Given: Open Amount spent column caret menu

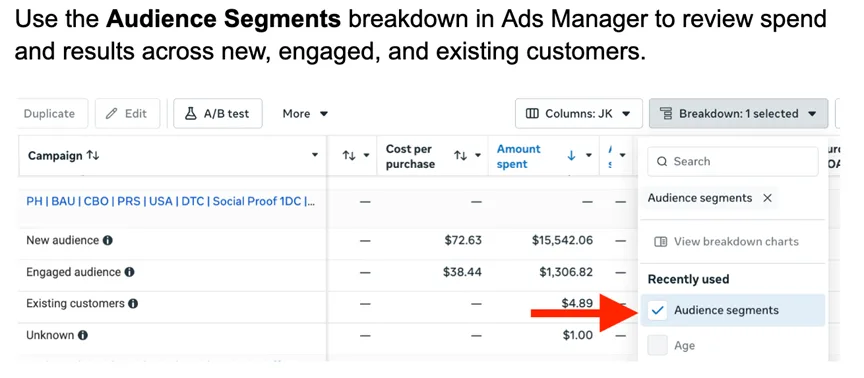Looking at the screenshot, I should [588, 156].
